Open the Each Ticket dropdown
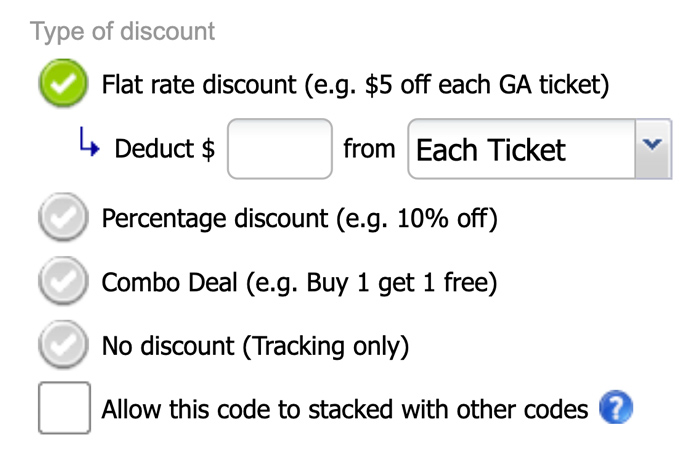Screen dimensions: 700x460 (522, 150)
